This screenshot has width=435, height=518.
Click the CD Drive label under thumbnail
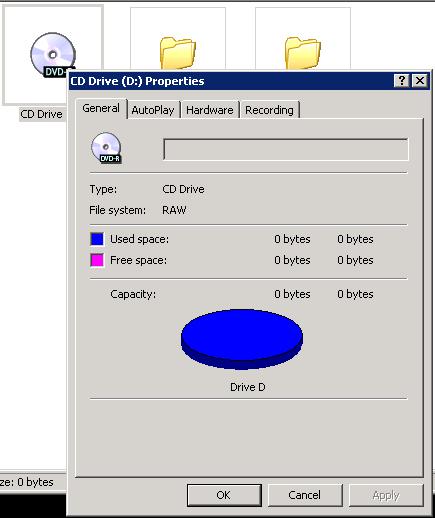[41, 114]
